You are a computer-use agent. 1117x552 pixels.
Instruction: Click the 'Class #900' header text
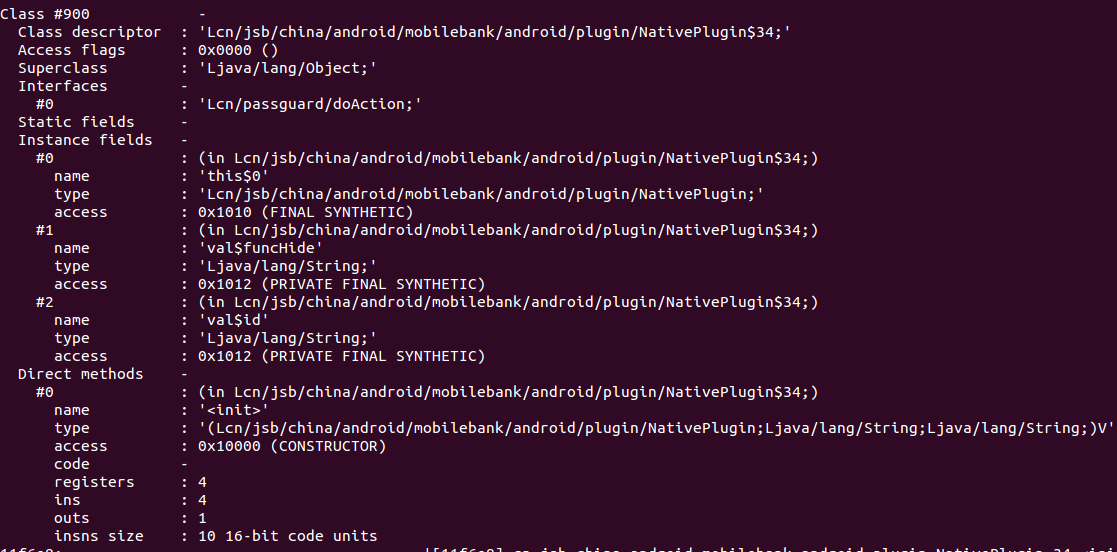[x=45, y=14]
